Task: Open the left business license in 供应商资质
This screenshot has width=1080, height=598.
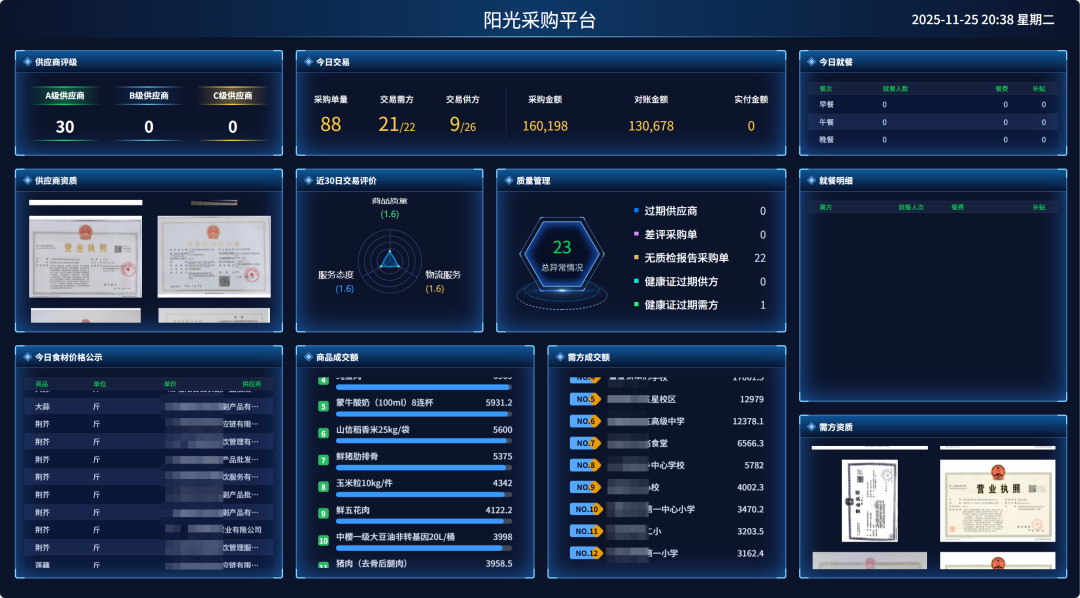Action: (85, 258)
